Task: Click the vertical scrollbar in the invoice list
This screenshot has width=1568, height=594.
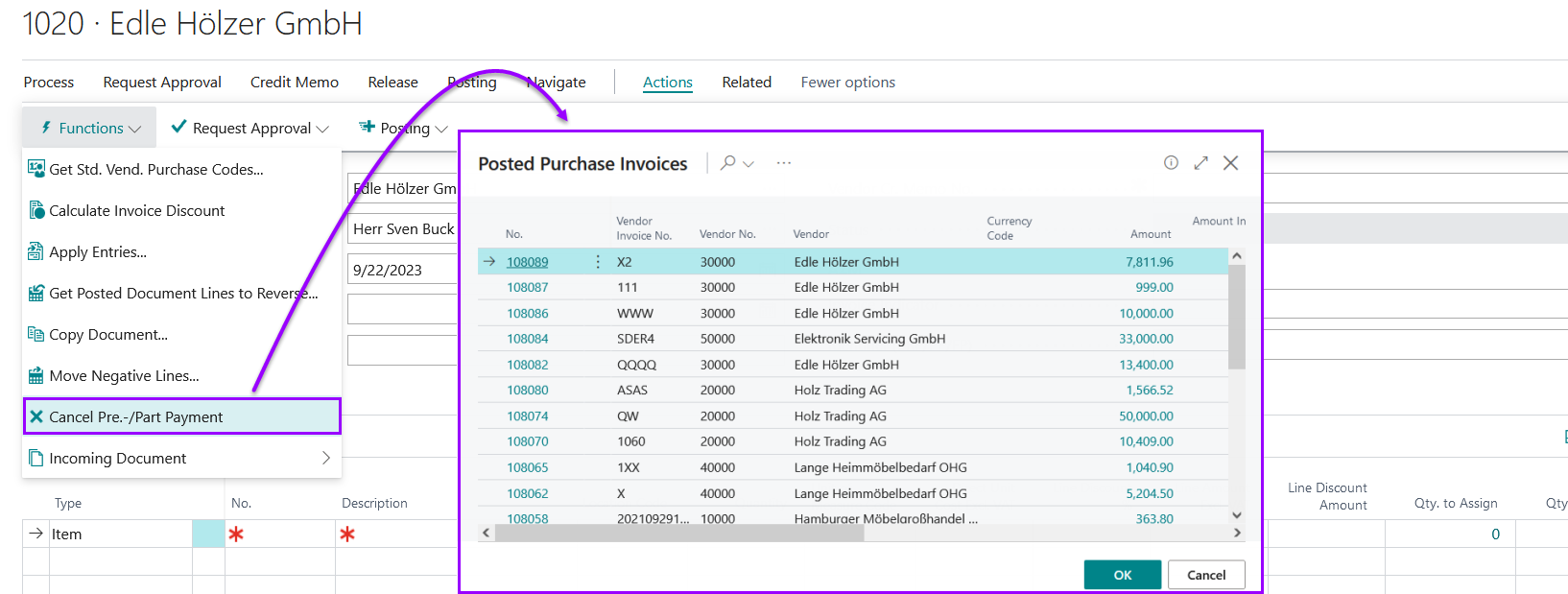Action: pos(1237,317)
